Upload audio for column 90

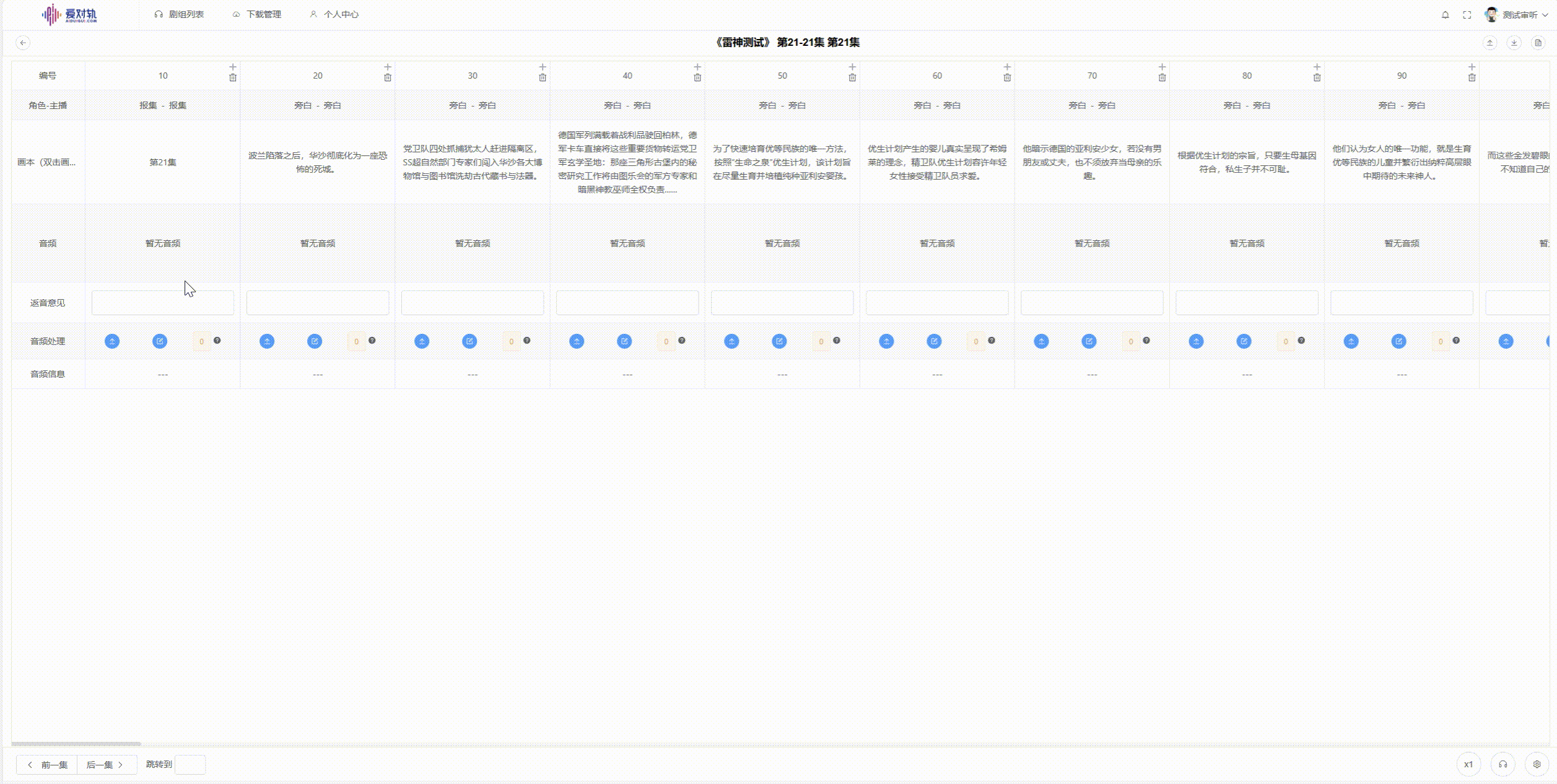tap(1351, 341)
